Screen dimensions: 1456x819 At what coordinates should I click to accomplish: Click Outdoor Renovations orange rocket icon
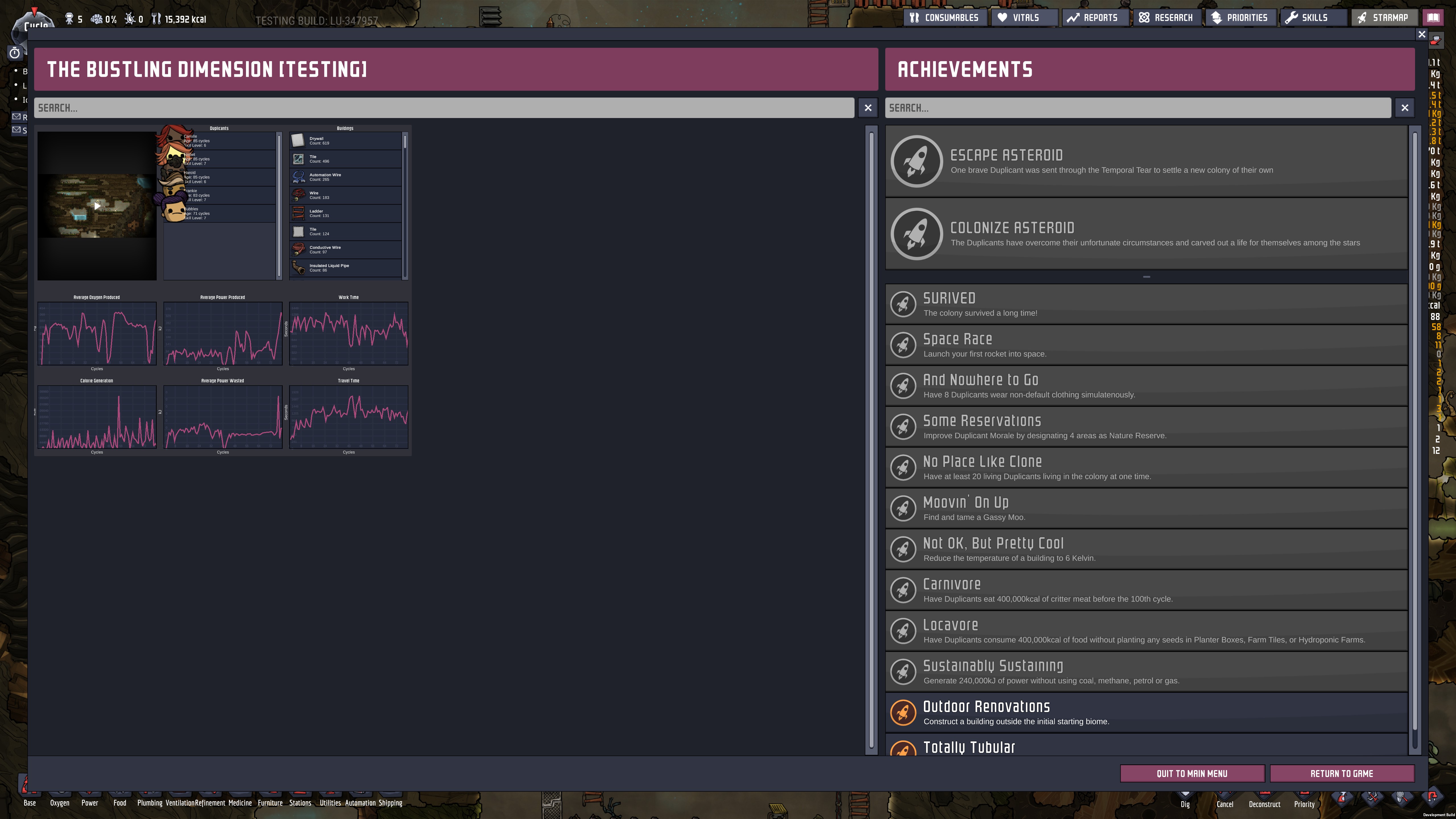pyautogui.click(x=903, y=712)
